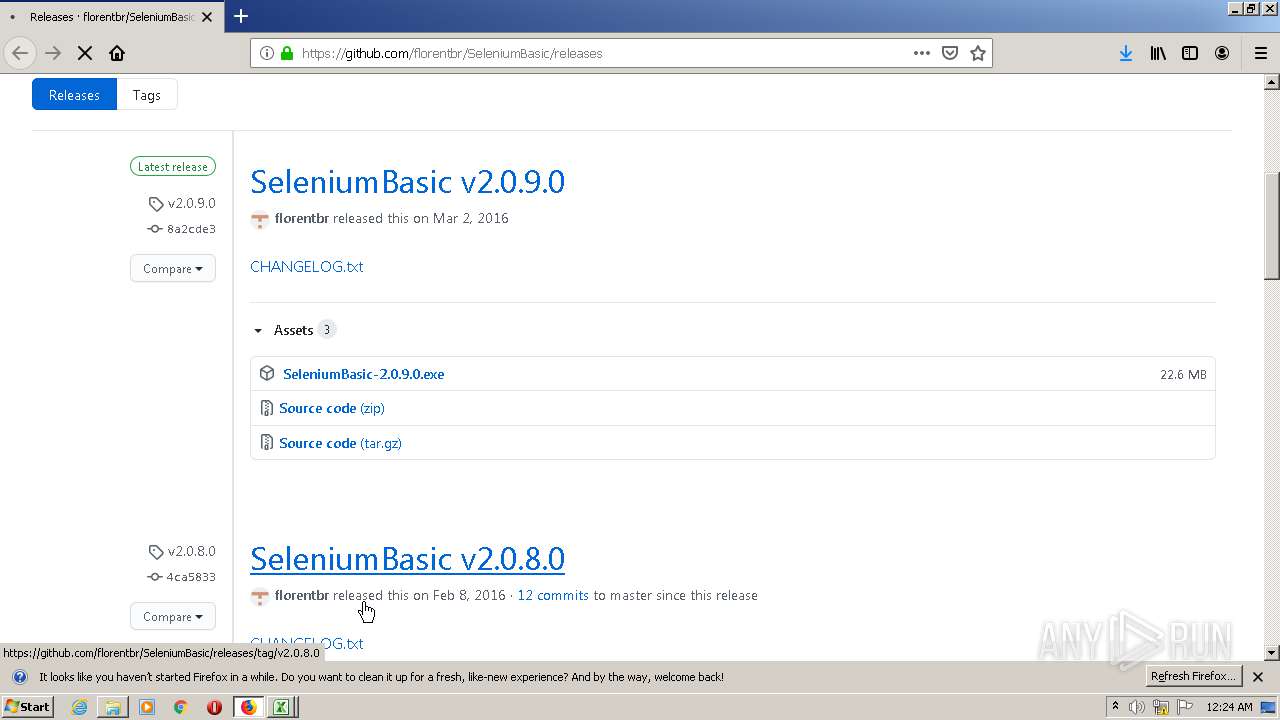The image size is (1280, 720).
Task: Launch Internet Explorer from the taskbar
Action: tap(79, 707)
